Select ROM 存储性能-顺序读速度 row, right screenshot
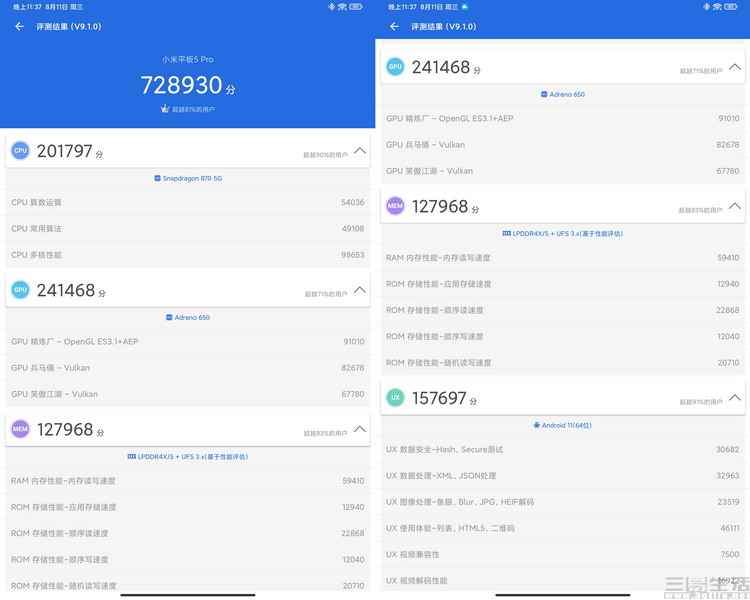 (x=562, y=310)
